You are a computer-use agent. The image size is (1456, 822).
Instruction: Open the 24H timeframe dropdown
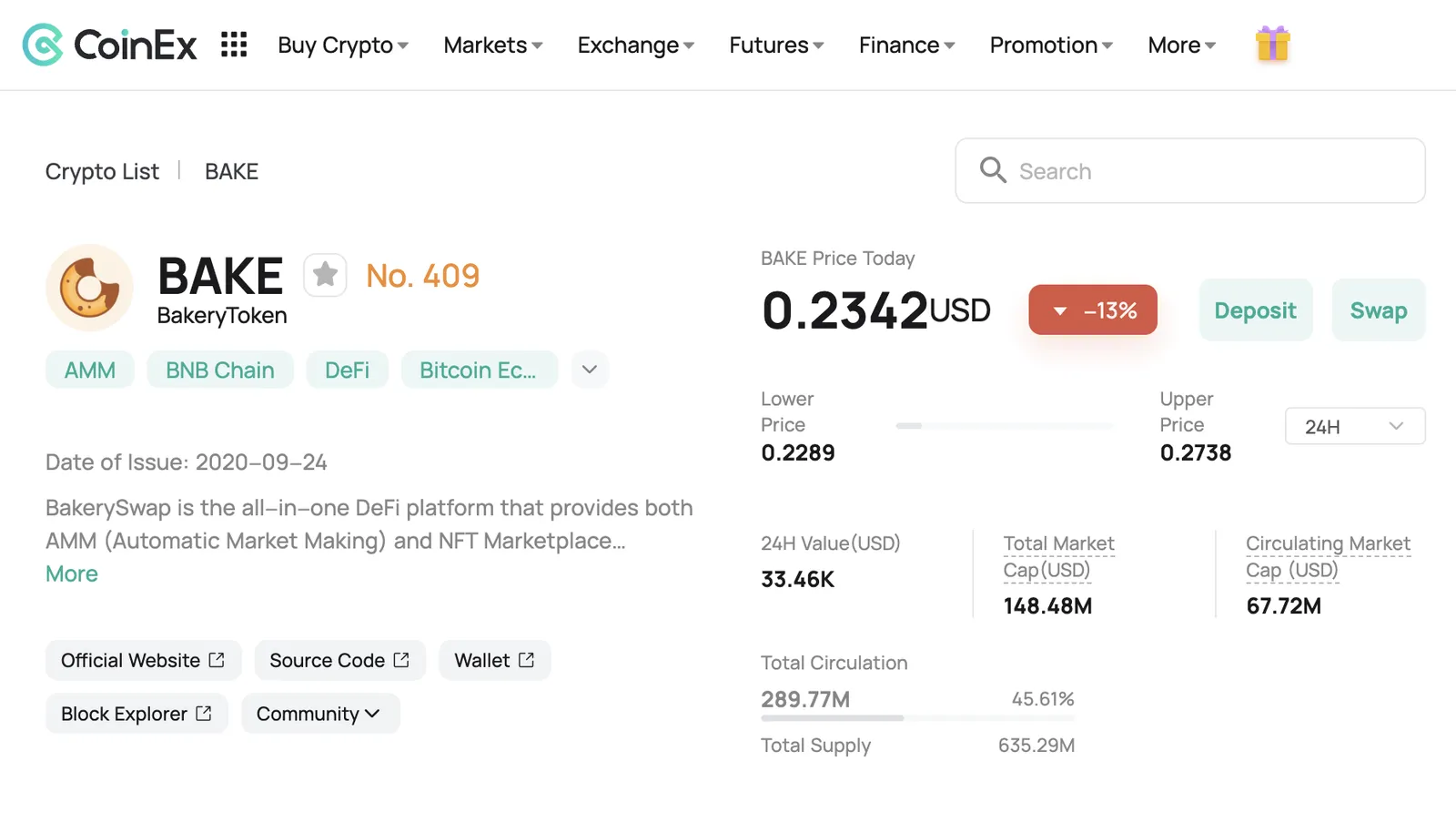pos(1355,426)
